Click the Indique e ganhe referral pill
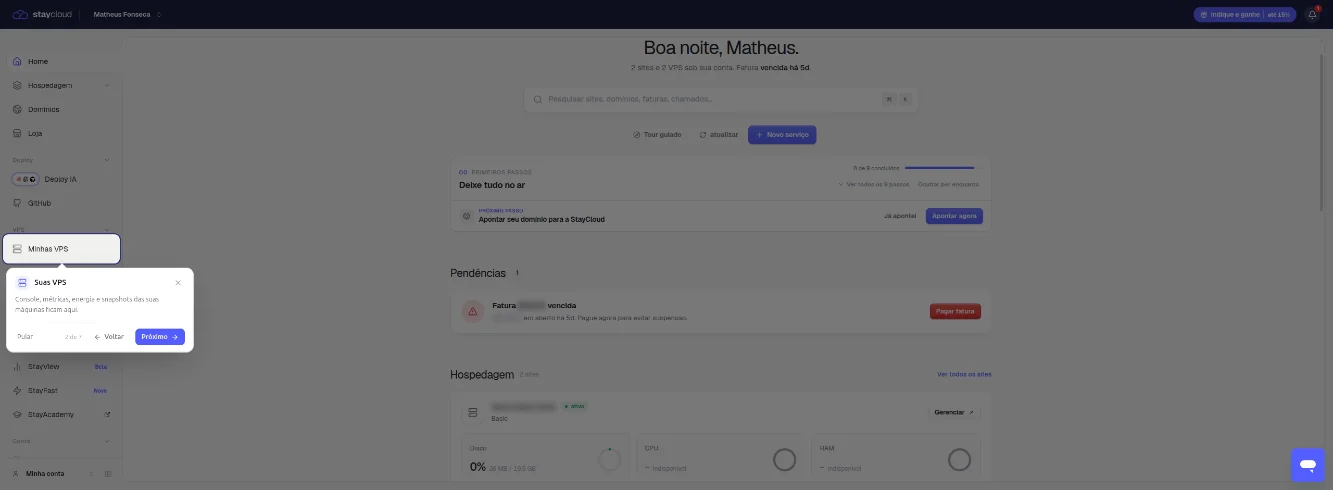The width and height of the screenshot is (1333, 490). [x=1245, y=14]
